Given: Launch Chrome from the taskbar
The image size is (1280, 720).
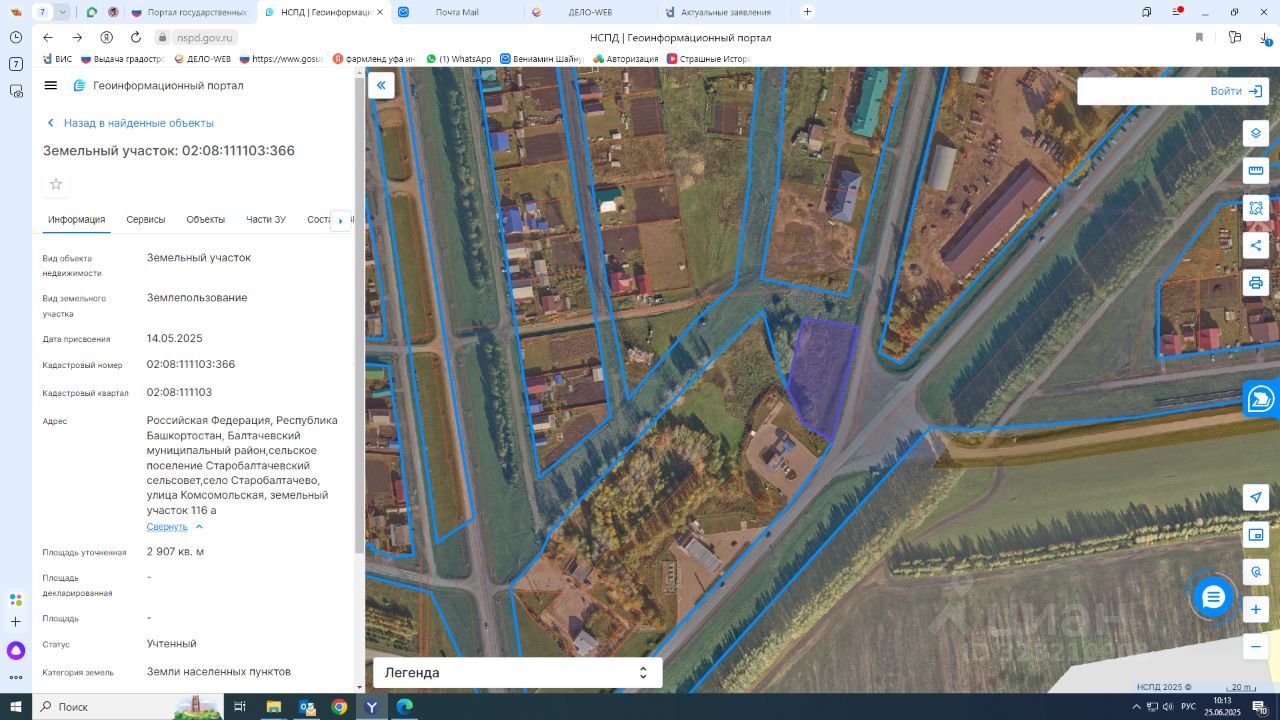Looking at the screenshot, I should point(339,706).
